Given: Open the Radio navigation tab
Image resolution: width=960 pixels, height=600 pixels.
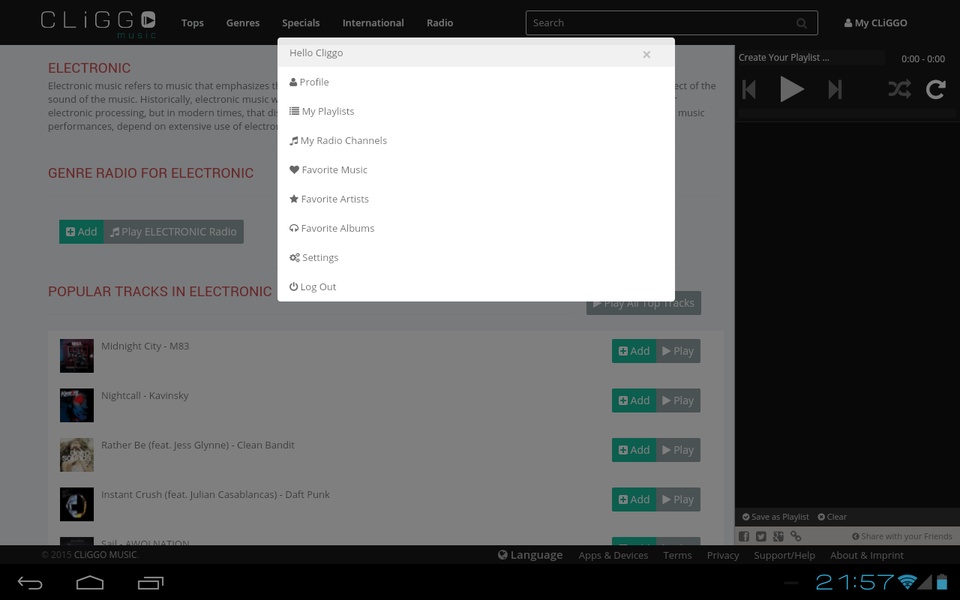Looking at the screenshot, I should [440, 23].
